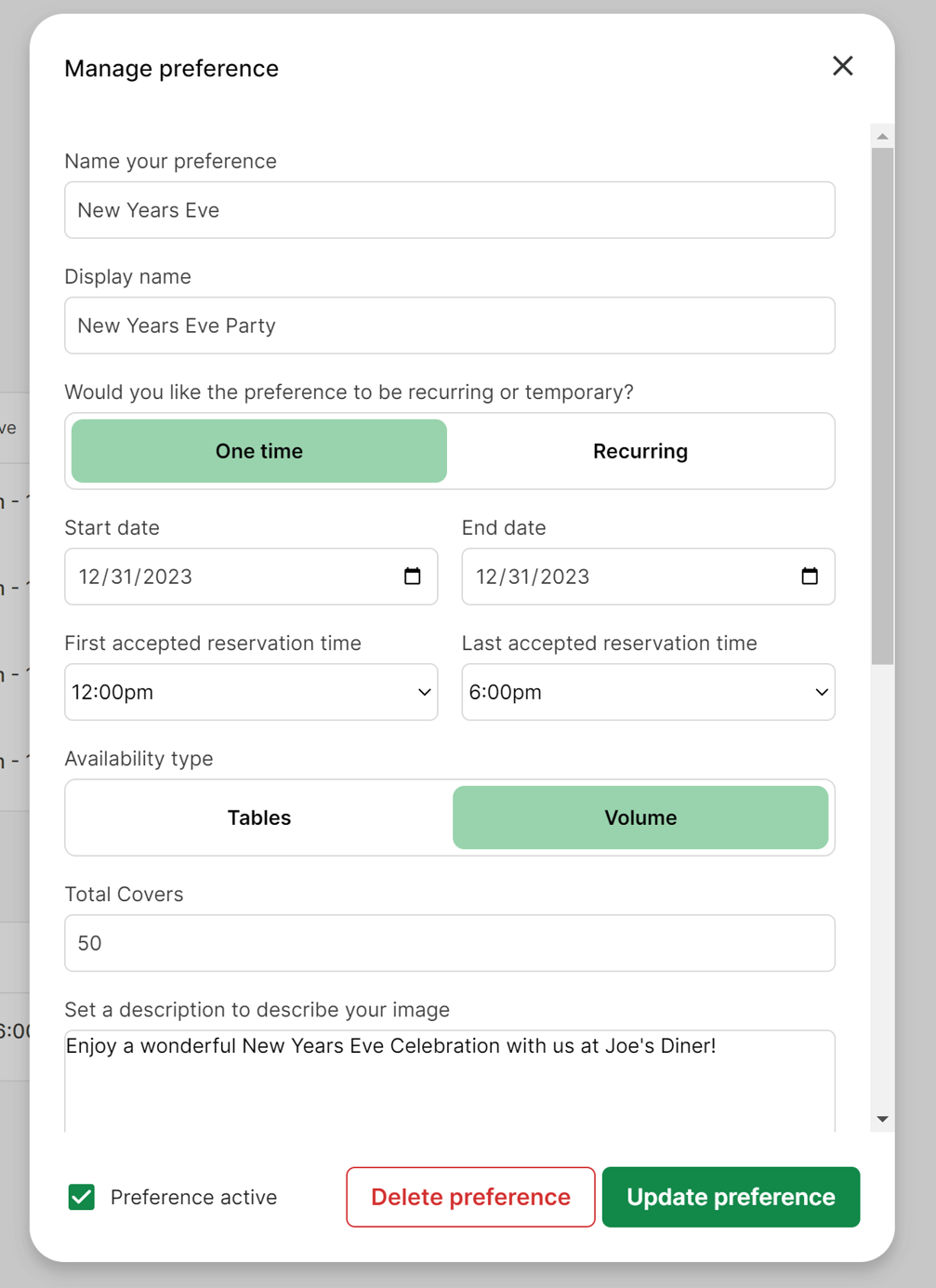Select the One time option
This screenshot has height=1288, width=936.
click(x=258, y=451)
